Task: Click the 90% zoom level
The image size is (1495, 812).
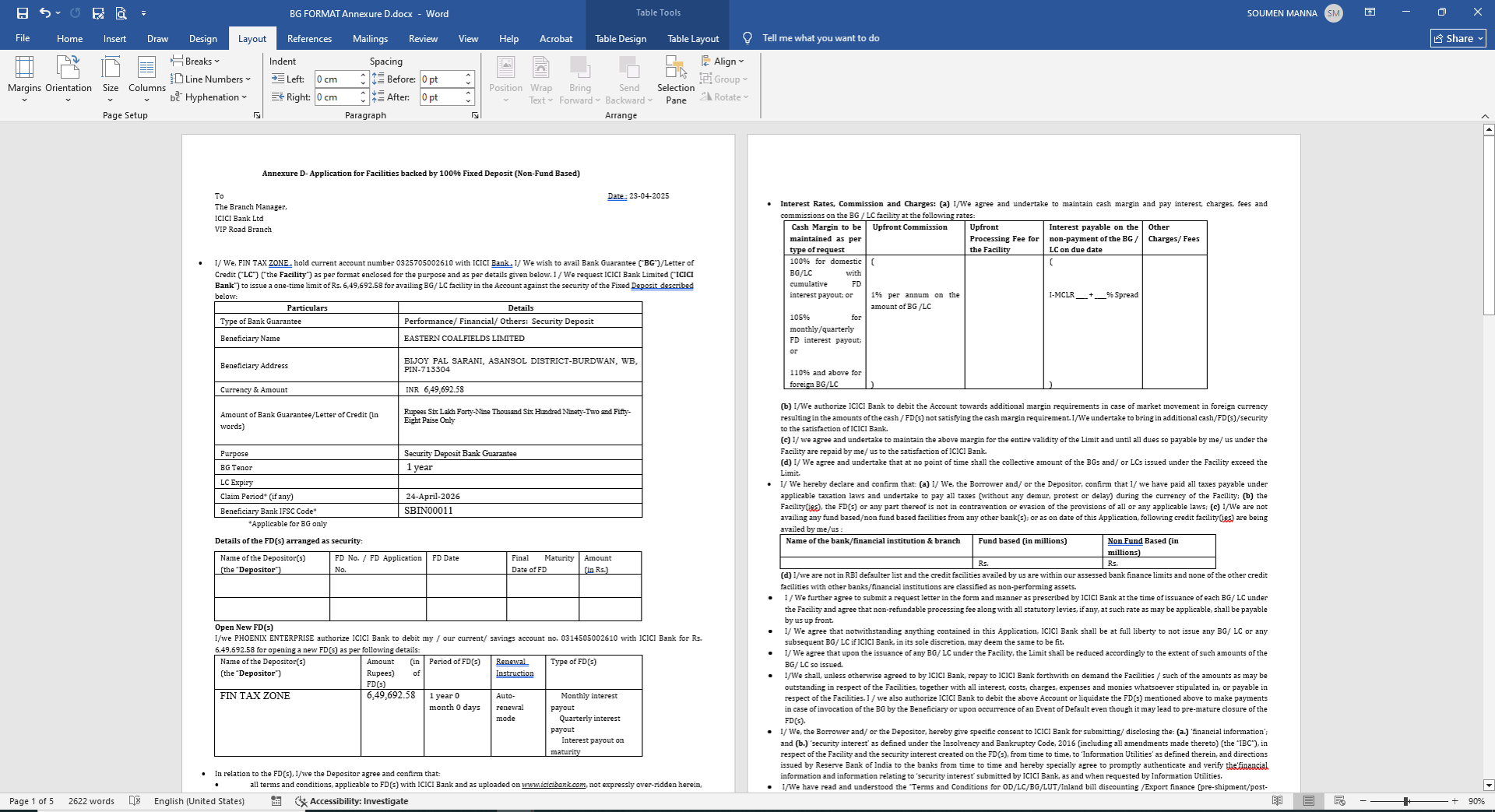Action: 1476,801
